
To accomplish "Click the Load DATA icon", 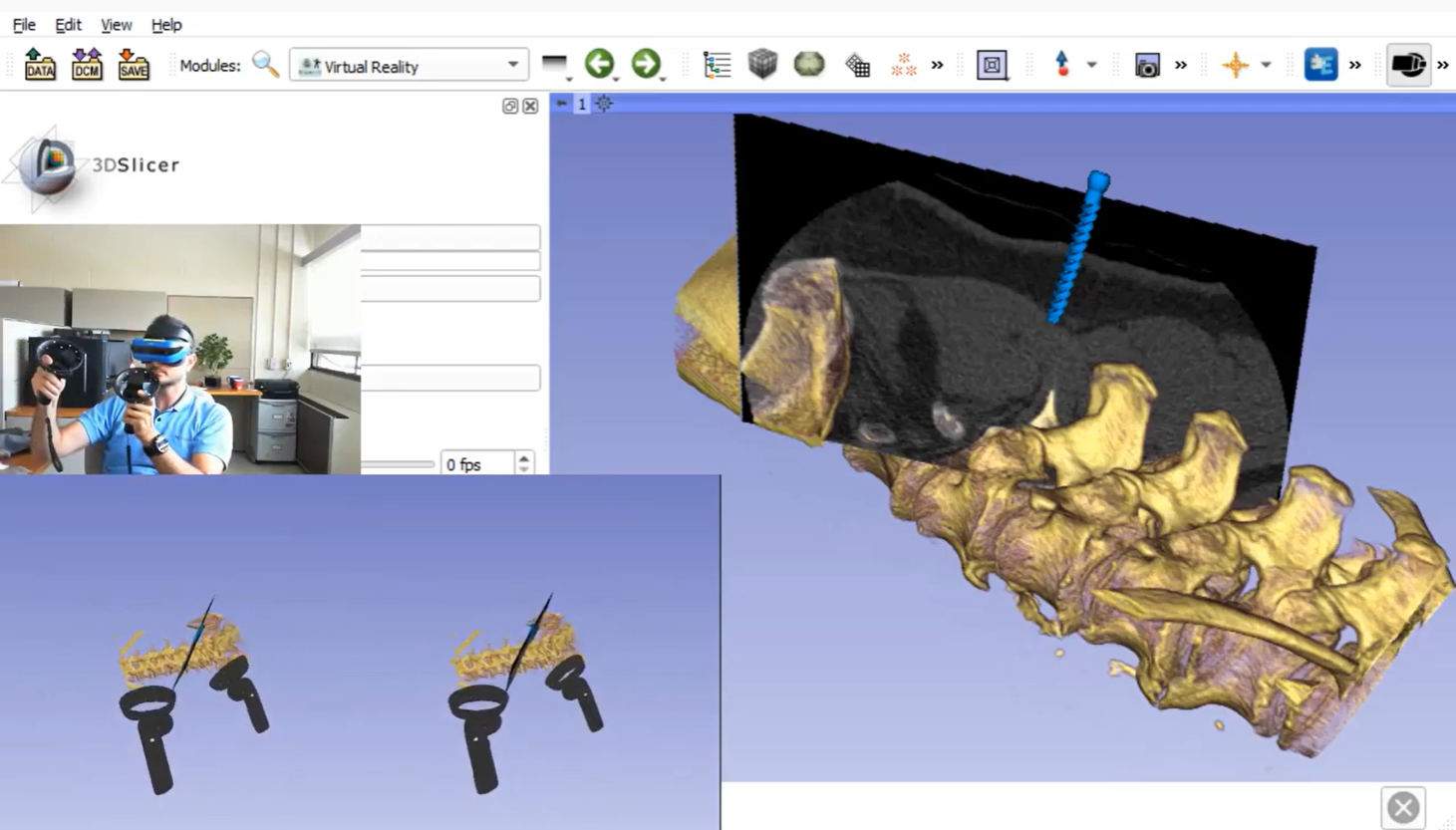I will click(40, 65).
